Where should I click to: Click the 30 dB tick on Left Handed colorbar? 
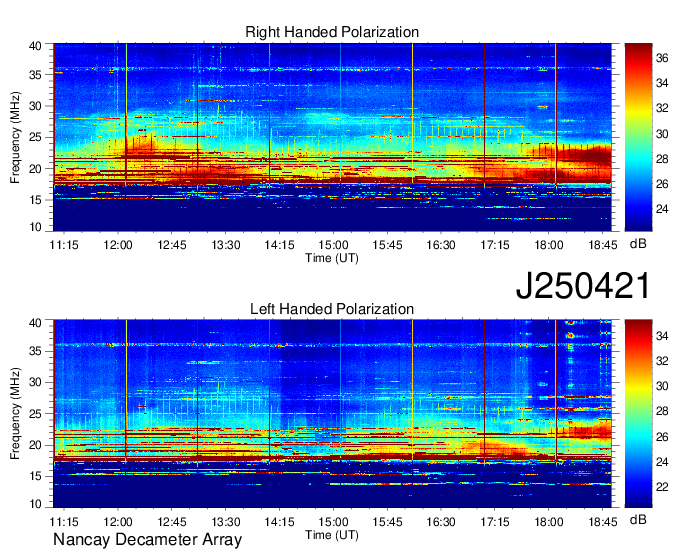(662, 386)
